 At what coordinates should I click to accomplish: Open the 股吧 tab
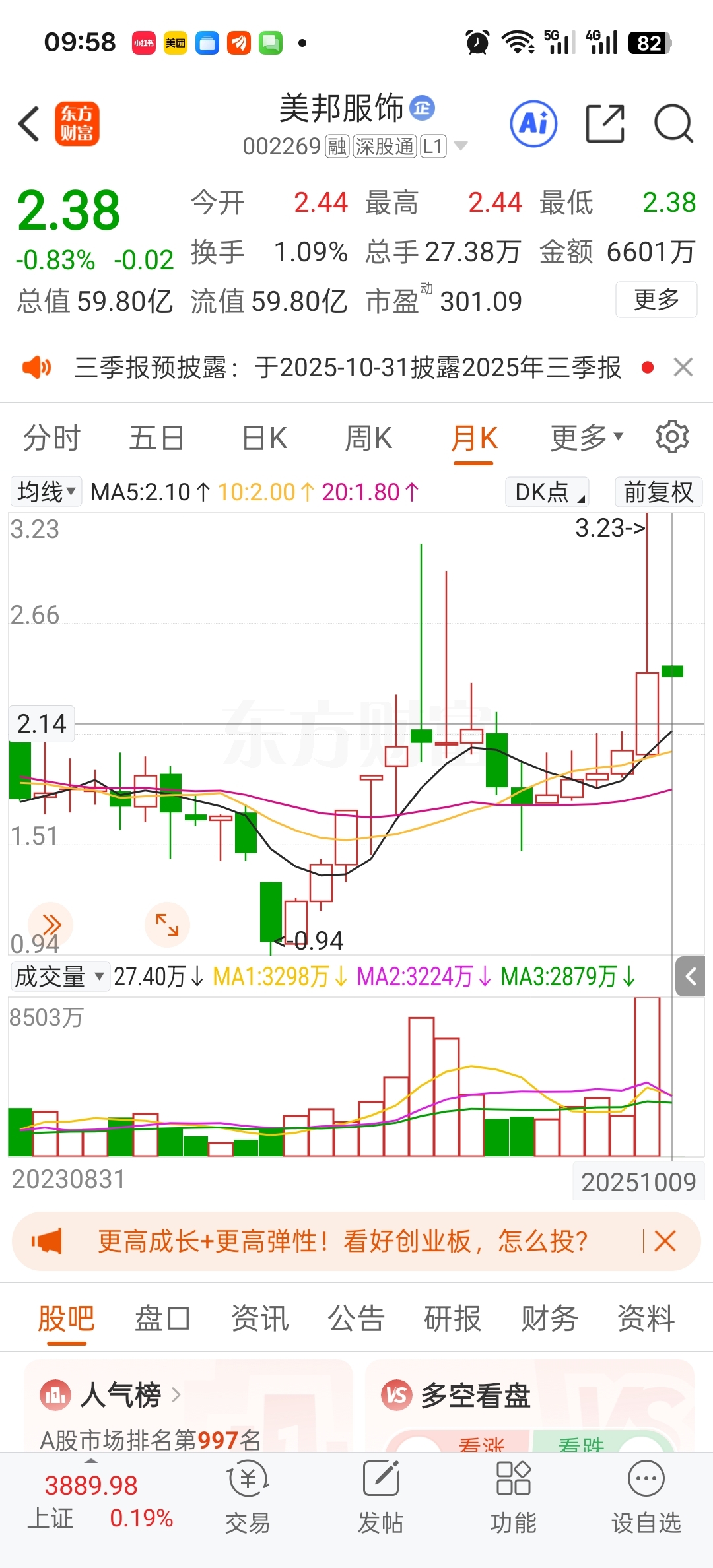click(66, 1319)
